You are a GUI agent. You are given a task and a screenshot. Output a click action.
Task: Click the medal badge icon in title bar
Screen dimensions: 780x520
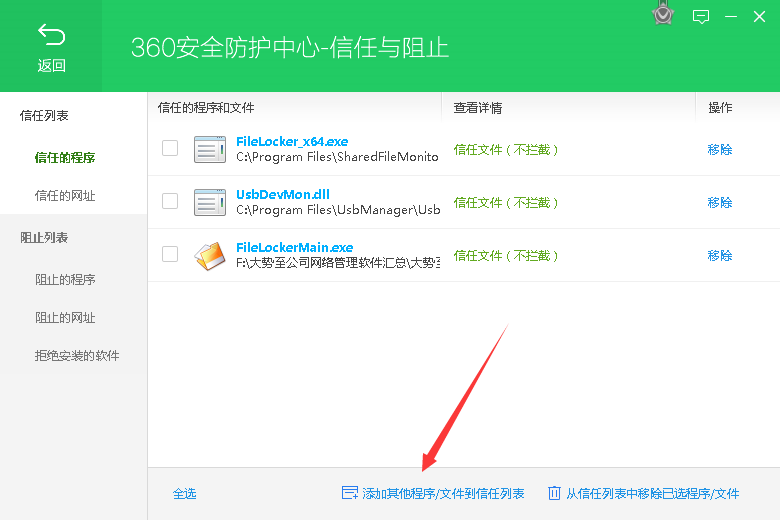click(662, 14)
